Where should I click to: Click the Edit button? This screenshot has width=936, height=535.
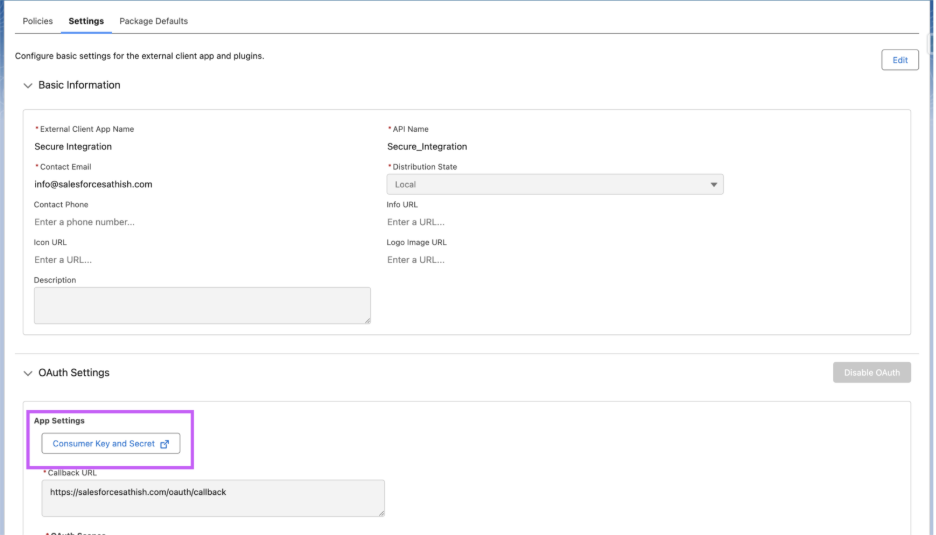click(899, 60)
